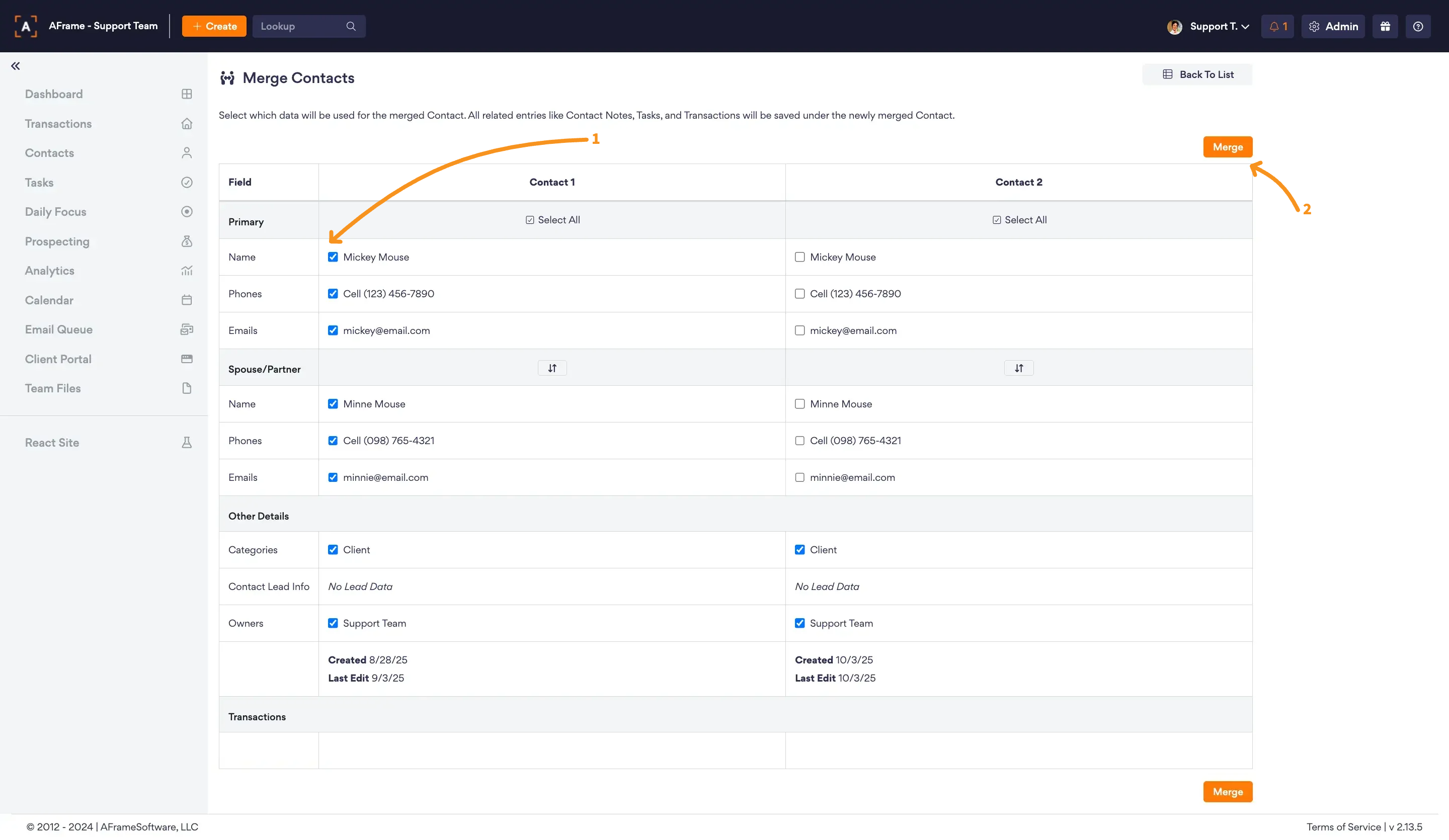The width and height of the screenshot is (1449, 840).
Task: Click the Lookup search magnifier icon
Action: click(351, 27)
